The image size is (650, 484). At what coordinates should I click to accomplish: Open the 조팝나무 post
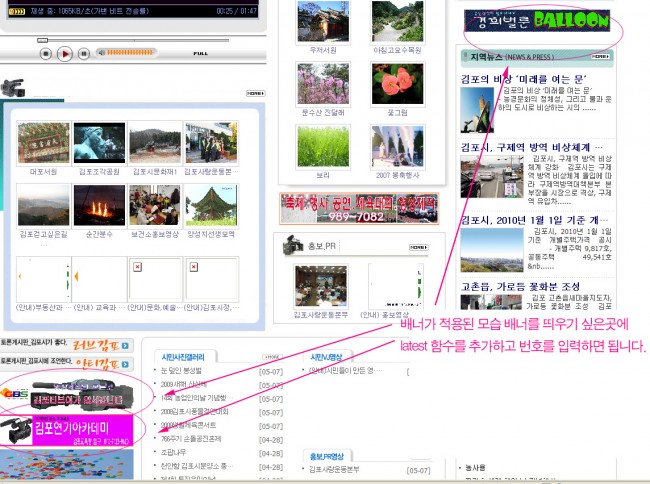point(173,452)
